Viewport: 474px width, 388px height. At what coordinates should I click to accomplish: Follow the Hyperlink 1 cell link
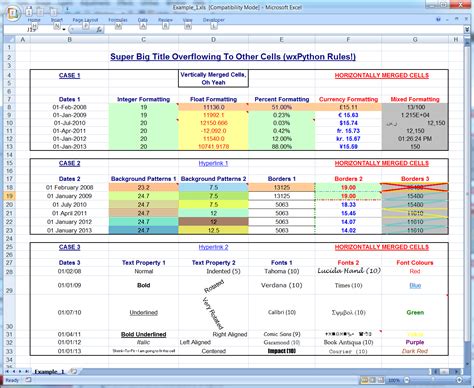pyautogui.click(x=213, y=163)
